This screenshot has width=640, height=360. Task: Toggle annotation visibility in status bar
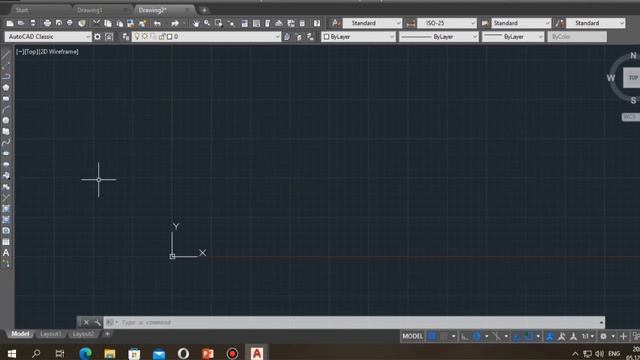(x=550, y=336)
